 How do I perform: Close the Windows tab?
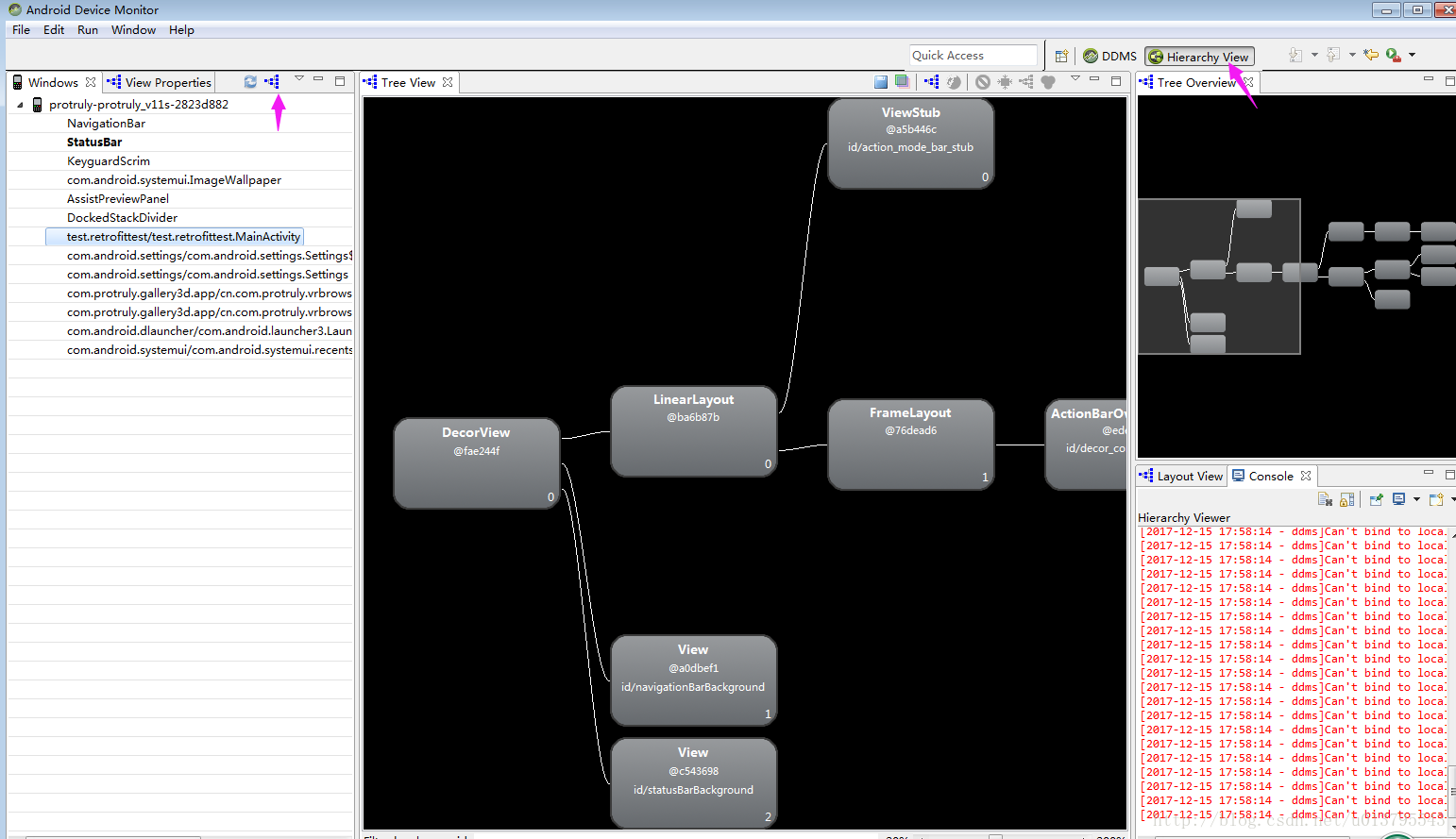(x=91, y=82)
